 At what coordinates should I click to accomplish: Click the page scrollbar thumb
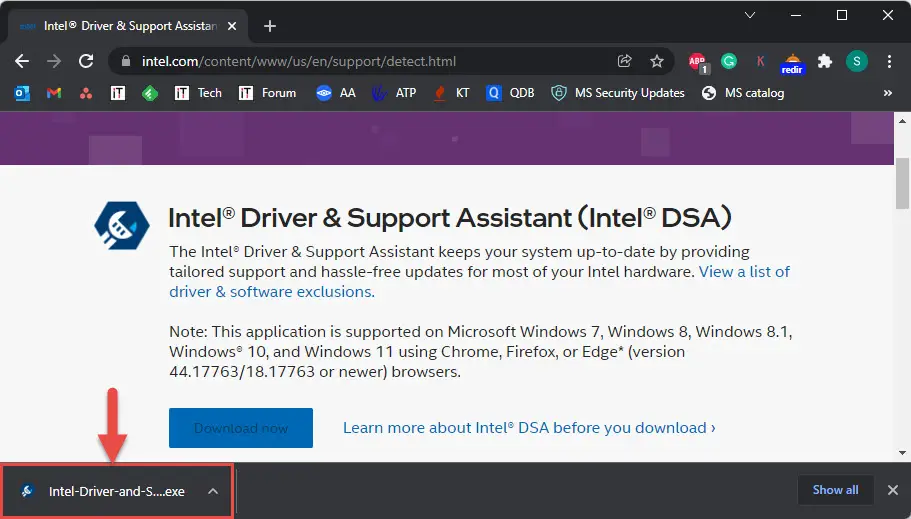(x=902, y=182)
